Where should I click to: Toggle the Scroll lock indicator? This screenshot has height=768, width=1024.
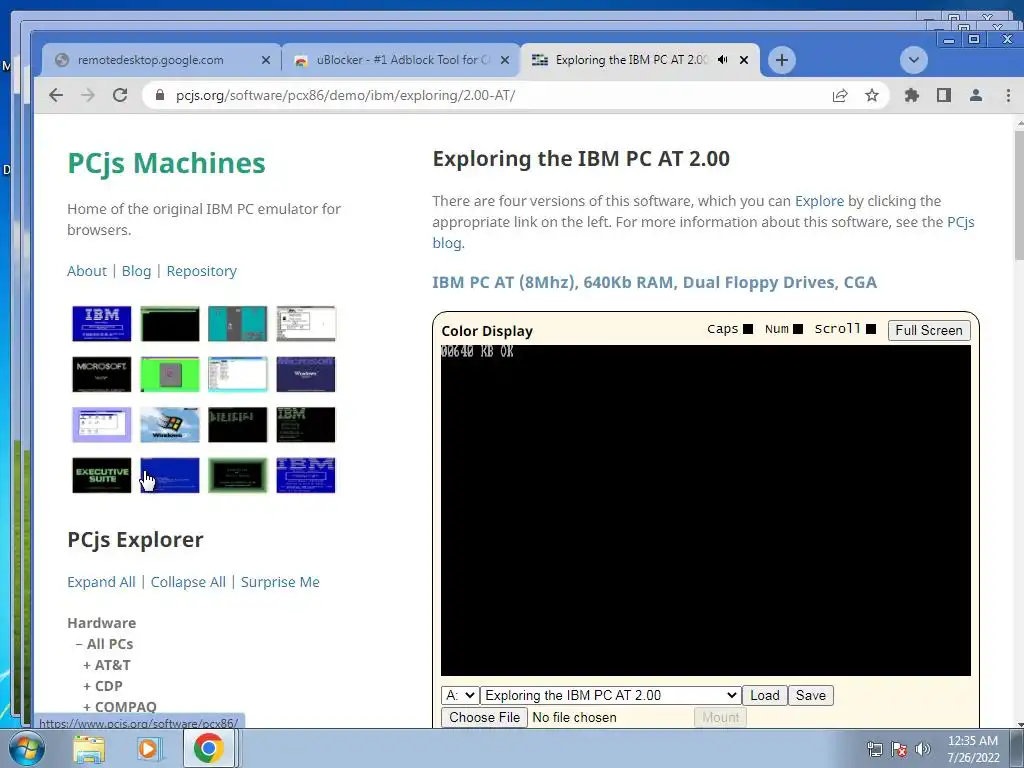tap(871, 329)
